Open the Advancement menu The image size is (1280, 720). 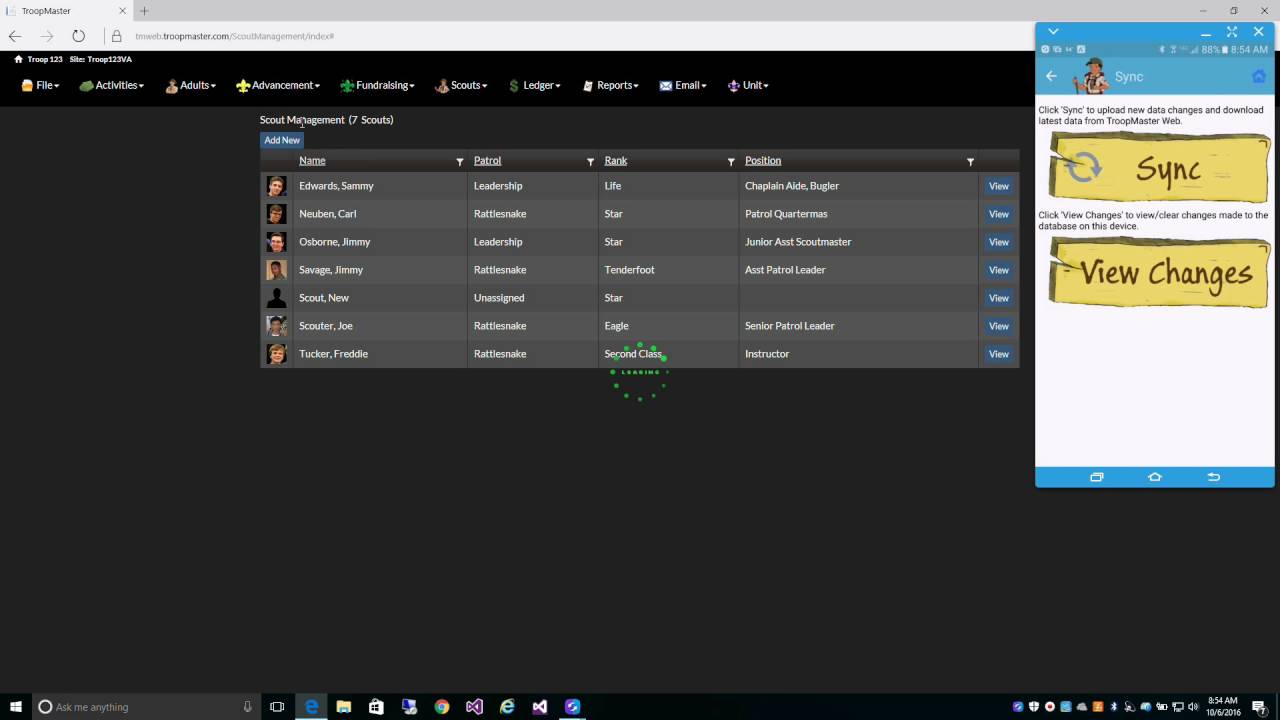tap(278, 86)
